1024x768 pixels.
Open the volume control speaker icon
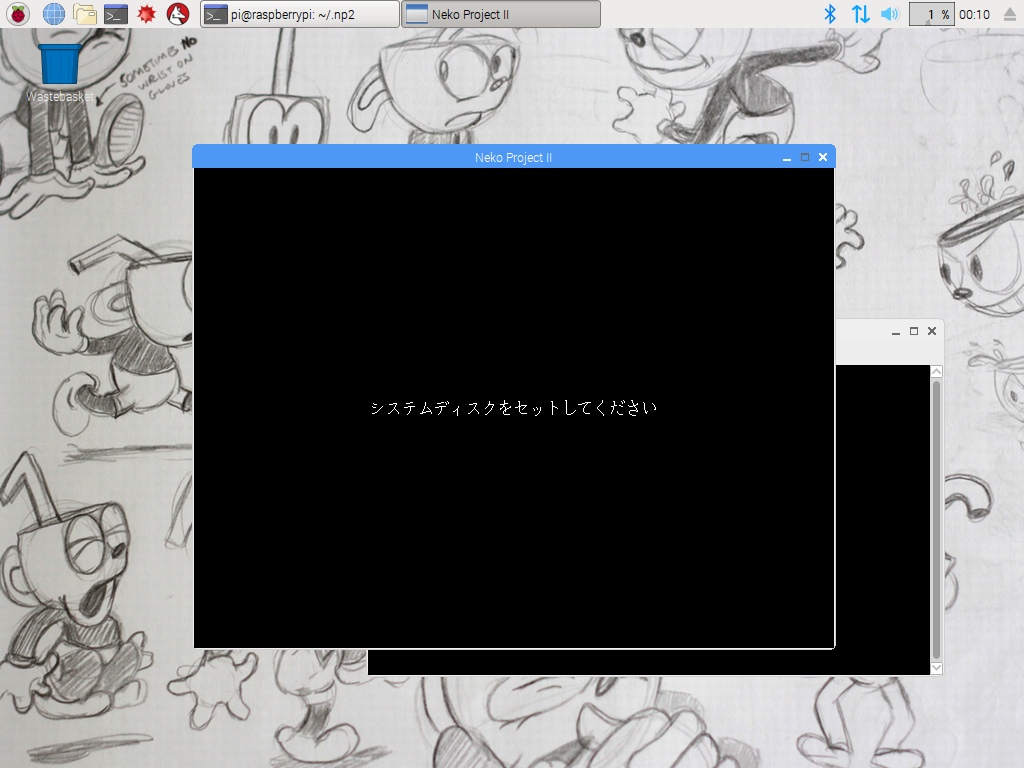[x=889, y=14]
